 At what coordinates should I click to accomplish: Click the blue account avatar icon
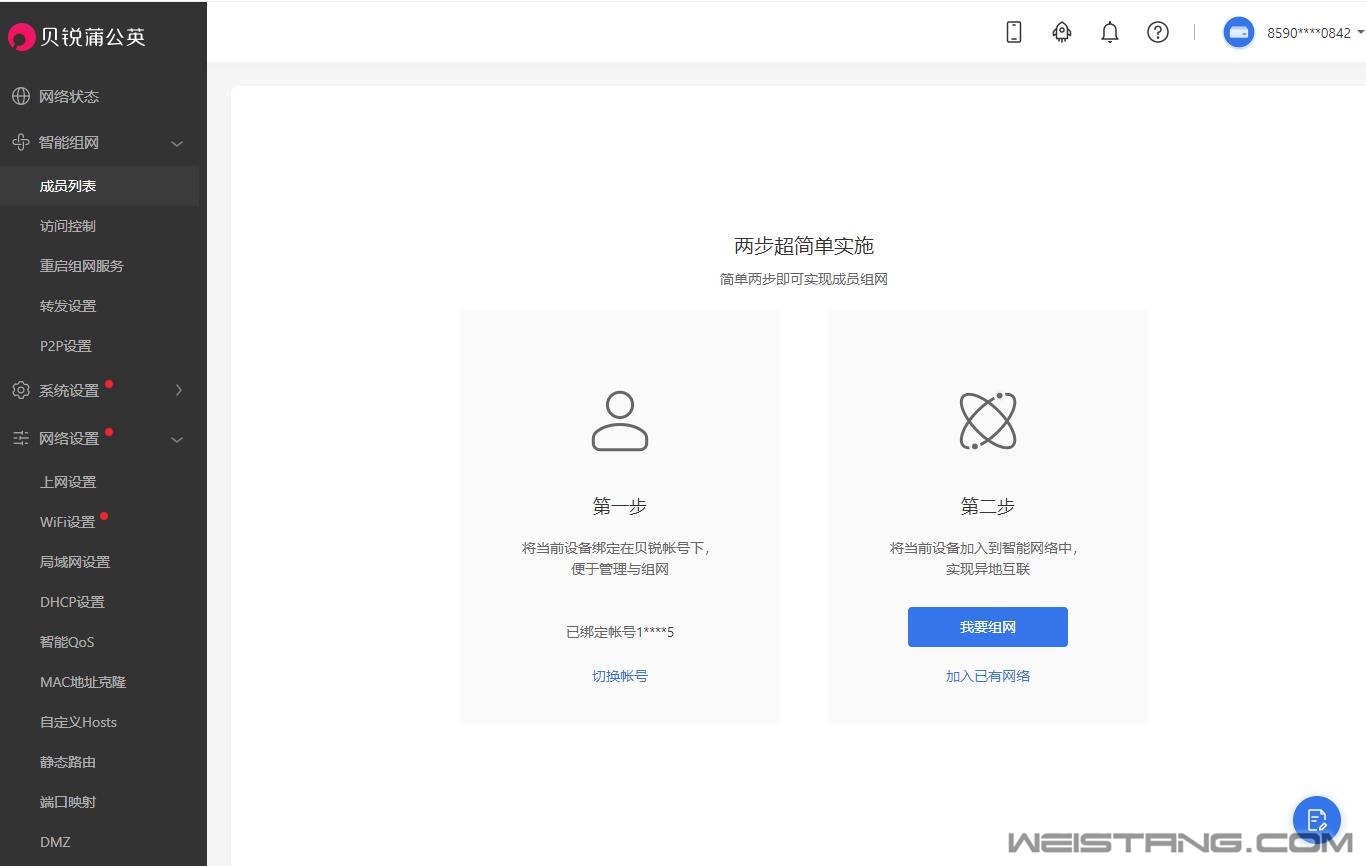coord(1239,32)
